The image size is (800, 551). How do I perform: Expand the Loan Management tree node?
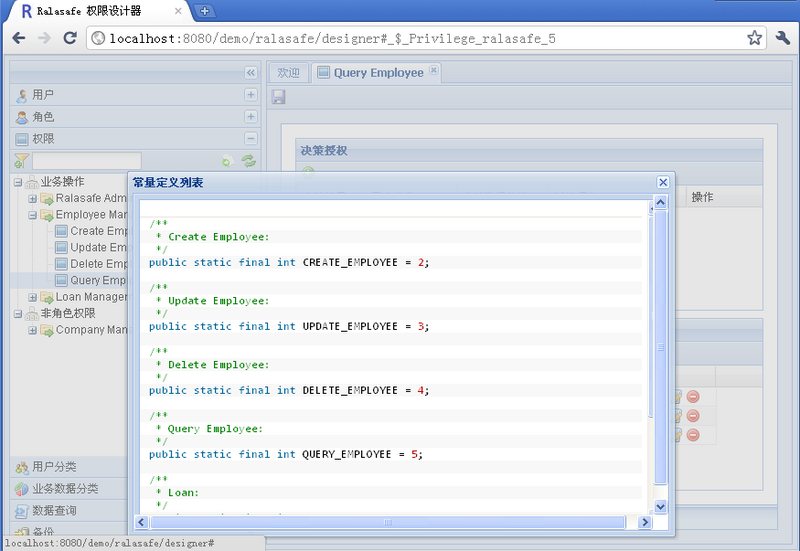coord(33,297)
